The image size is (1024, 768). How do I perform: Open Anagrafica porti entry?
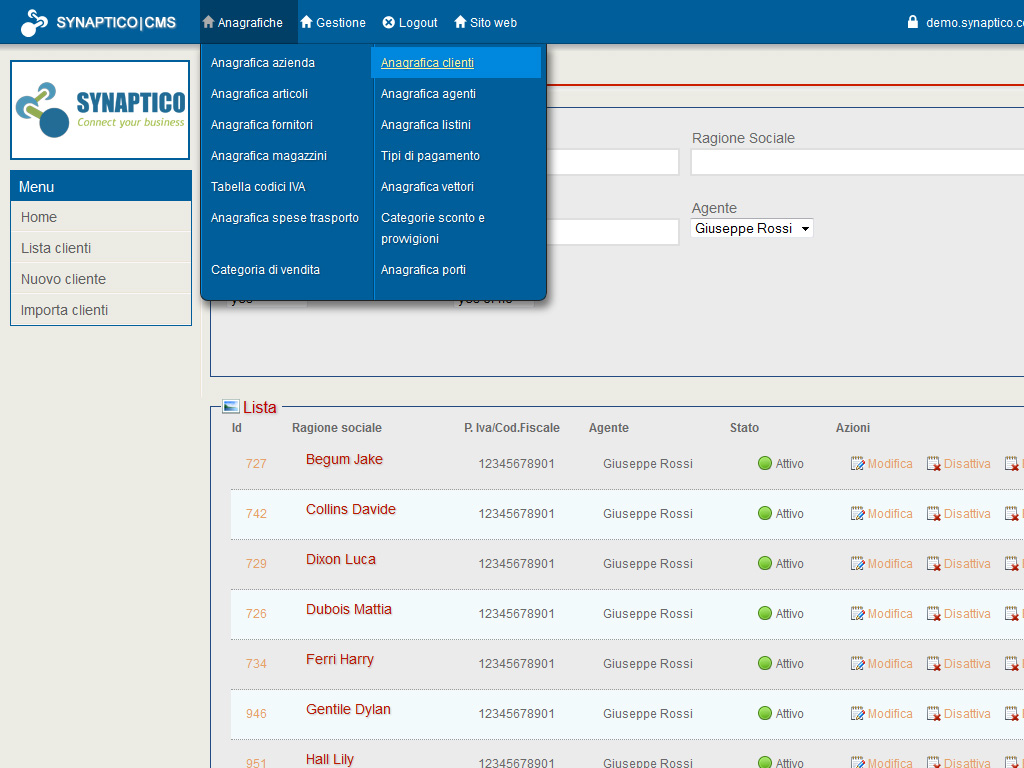423,270
